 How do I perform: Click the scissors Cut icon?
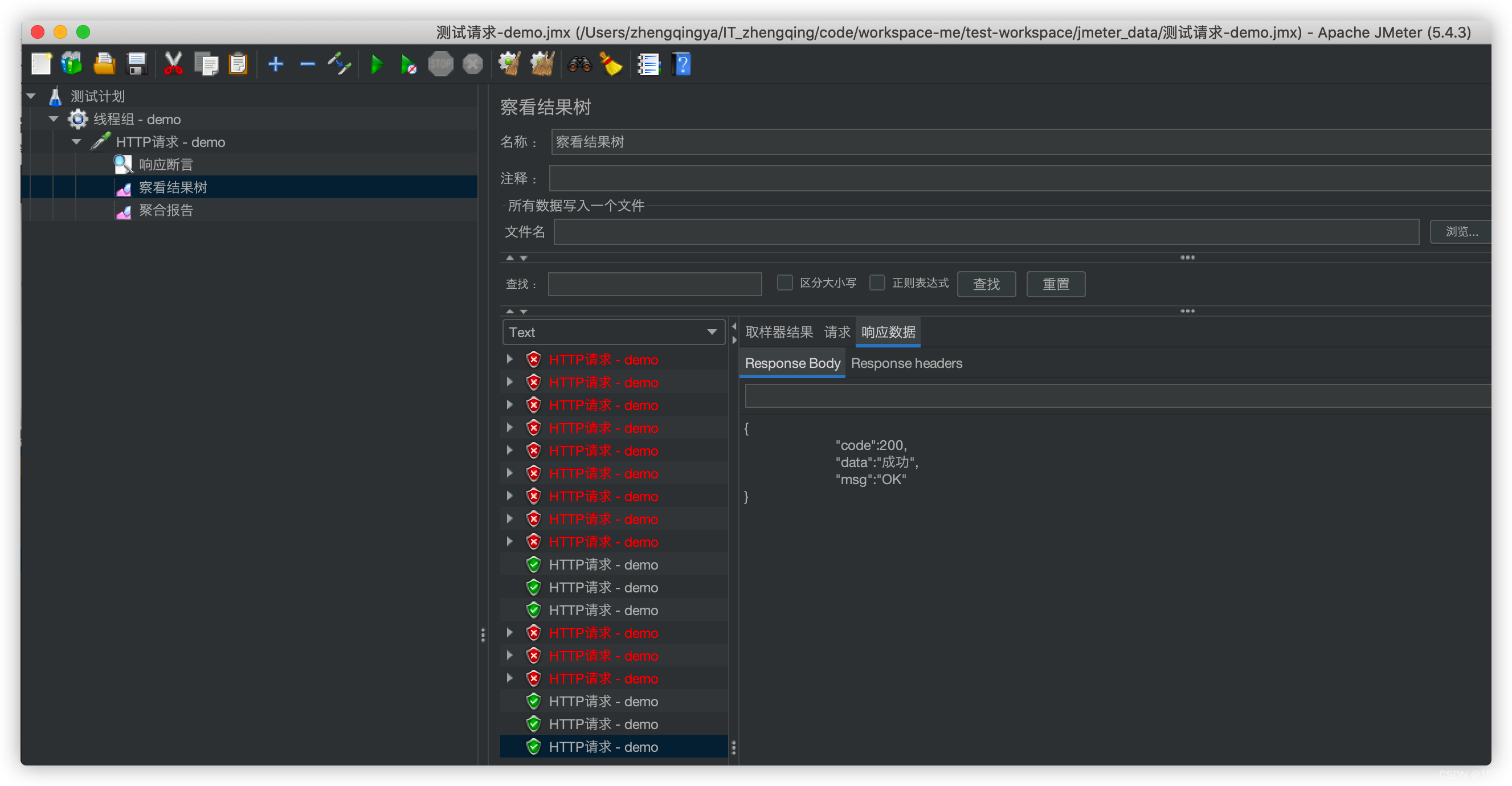[173, 64]
